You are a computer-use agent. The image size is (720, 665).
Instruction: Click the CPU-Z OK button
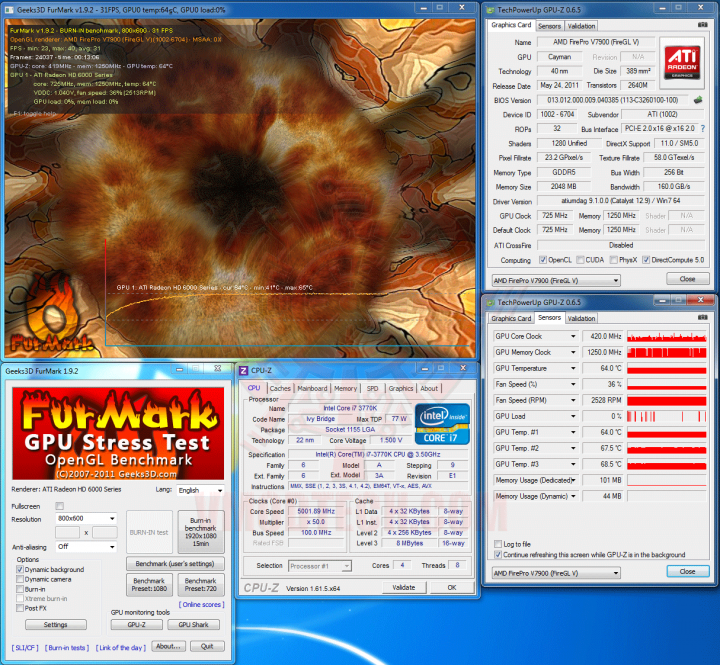click(x=452, y=587)
